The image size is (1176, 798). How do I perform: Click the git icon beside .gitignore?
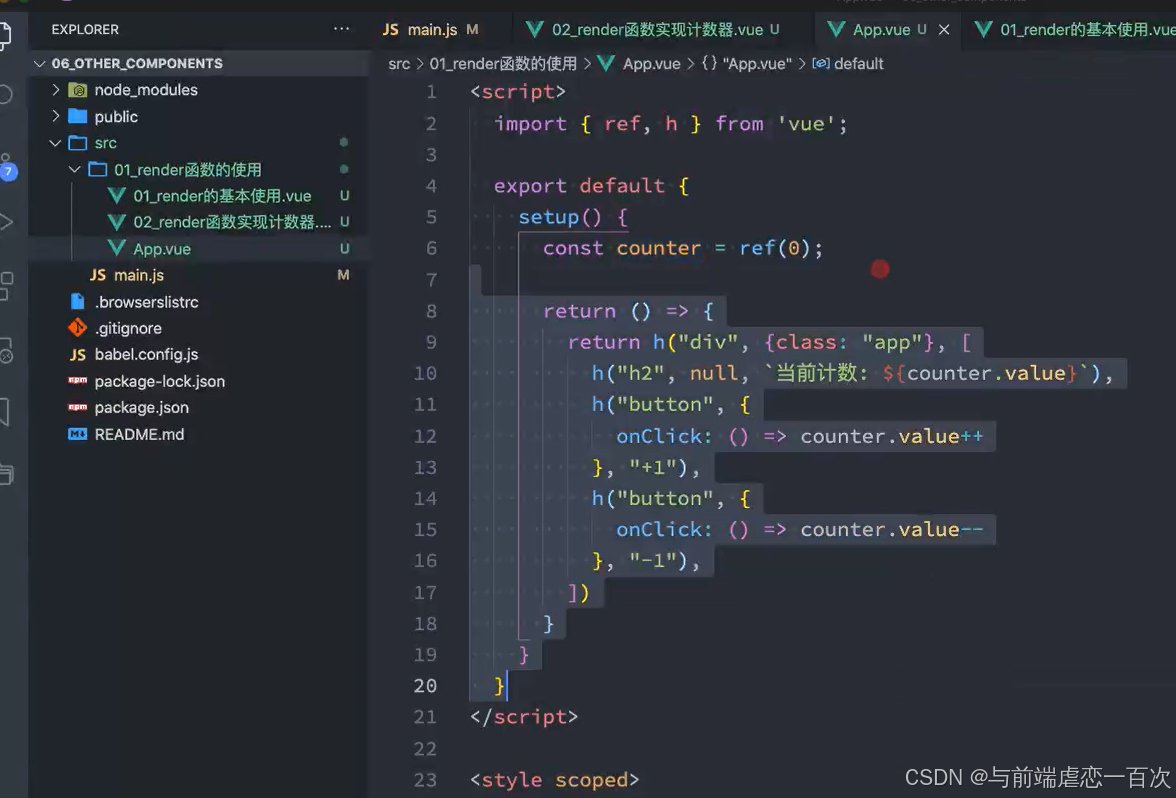point(77,328)
